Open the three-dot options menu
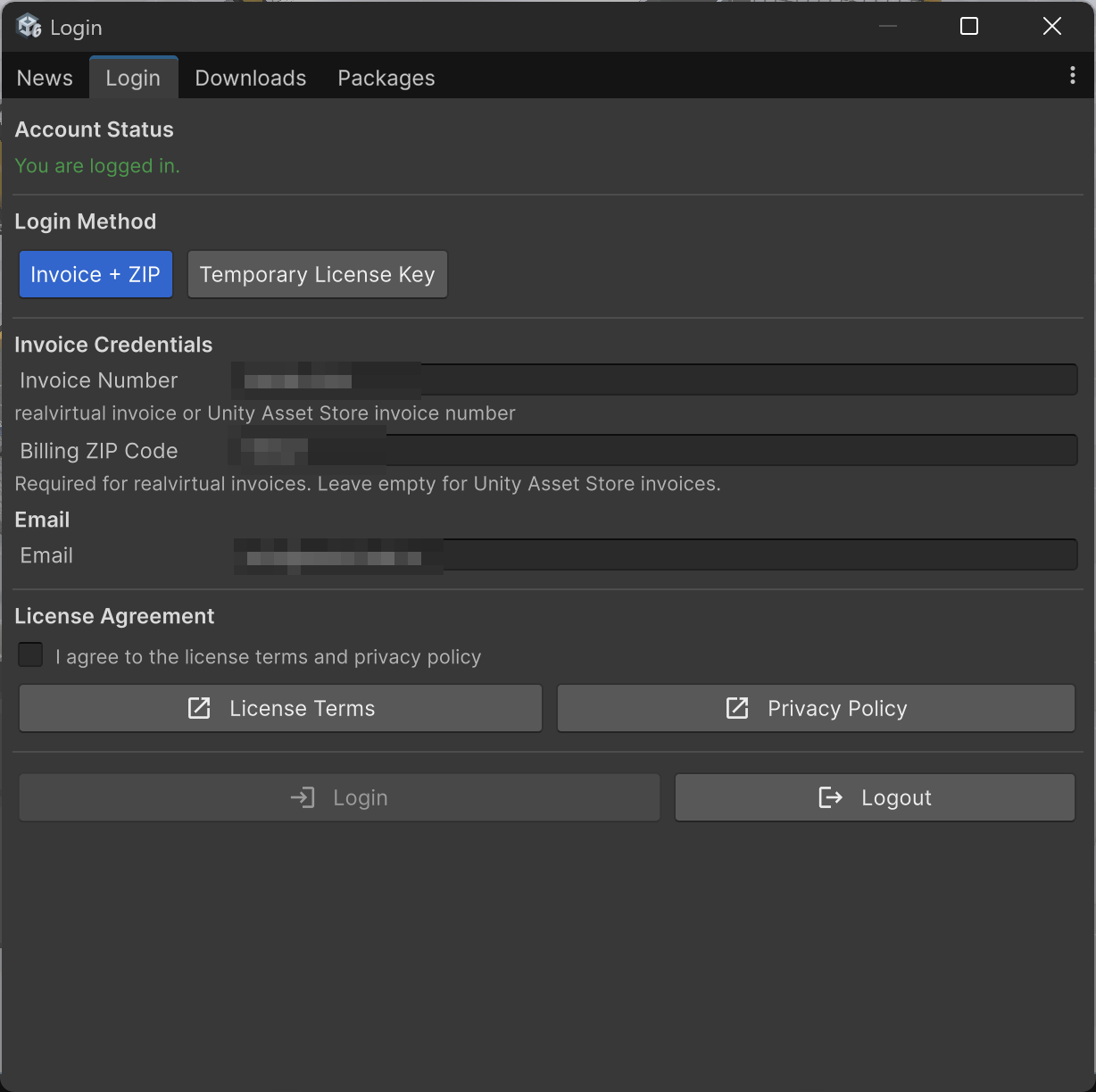1096x1092 pixels. 1072,76
